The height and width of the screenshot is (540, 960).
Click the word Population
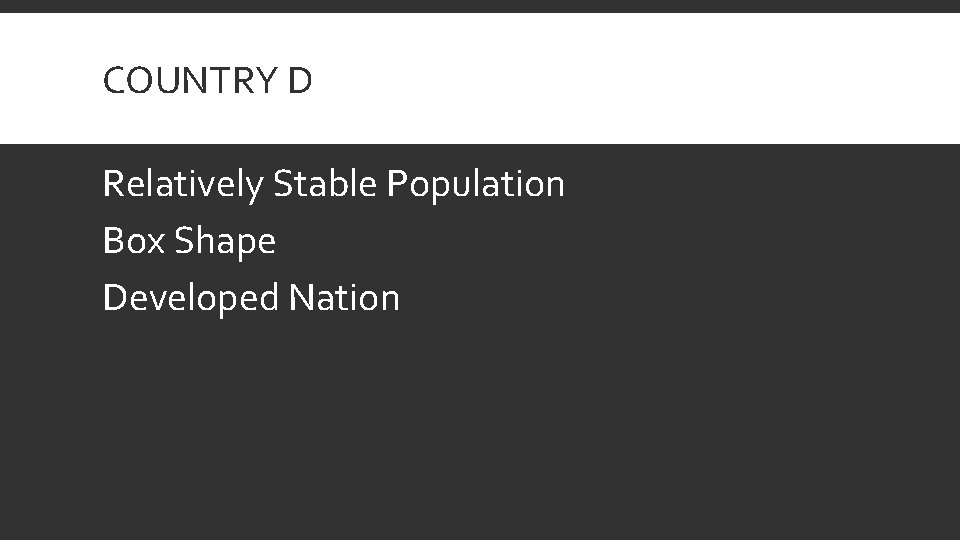pyautogui.click(x=476, y=184)
